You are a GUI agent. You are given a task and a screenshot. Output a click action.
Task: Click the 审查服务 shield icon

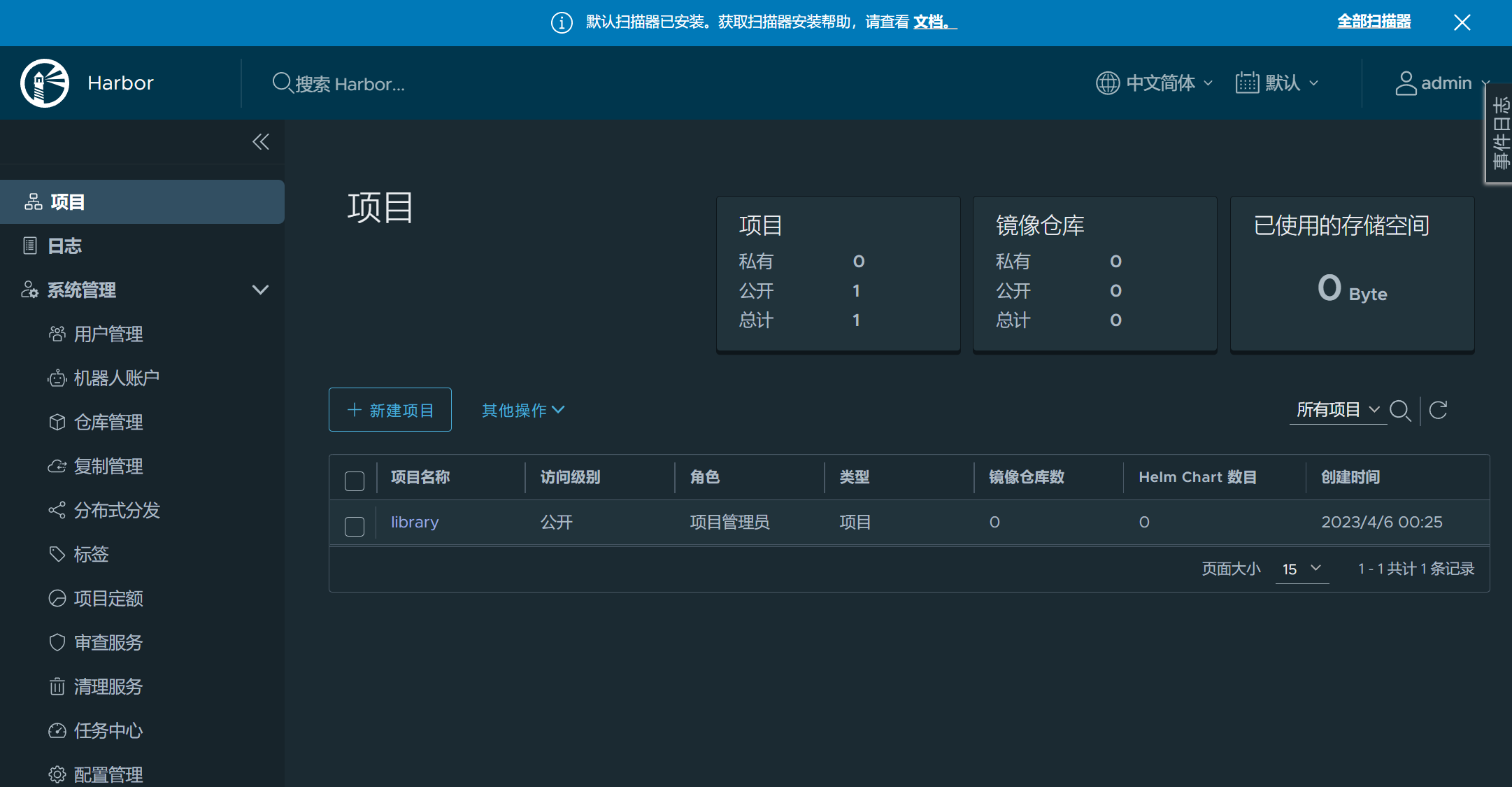pyautogui.click(x=57, y=642)
